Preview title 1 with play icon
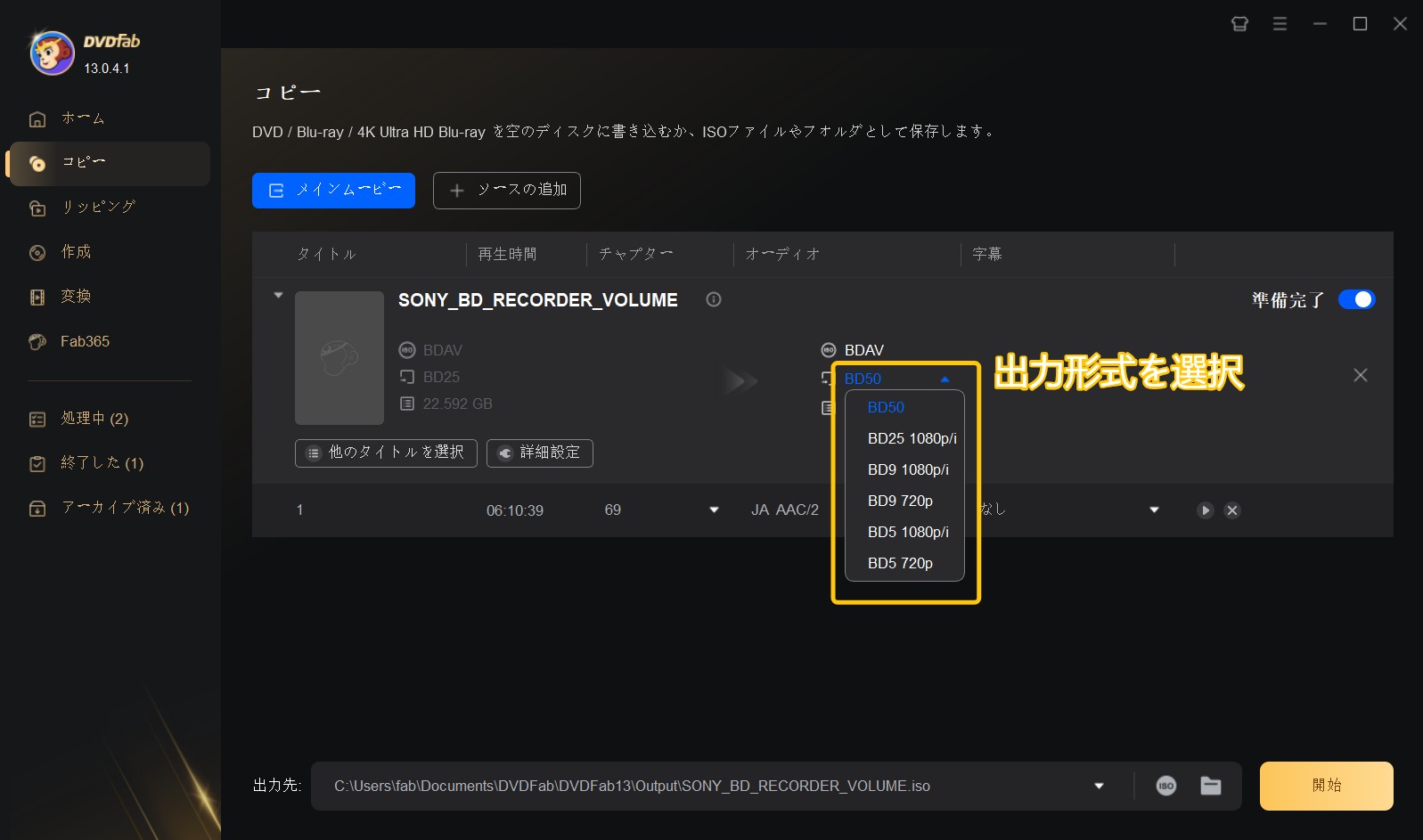 pos(1205,510)
